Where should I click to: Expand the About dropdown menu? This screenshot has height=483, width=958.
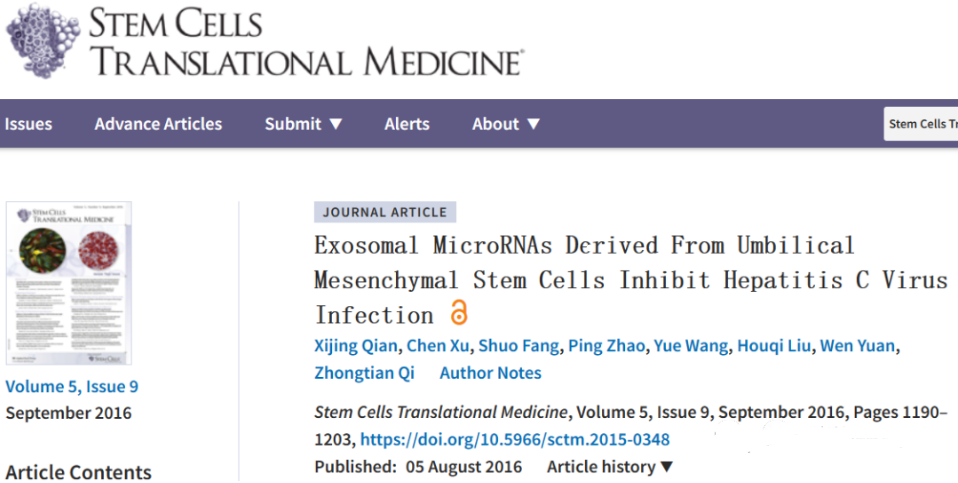click(506, 124)
